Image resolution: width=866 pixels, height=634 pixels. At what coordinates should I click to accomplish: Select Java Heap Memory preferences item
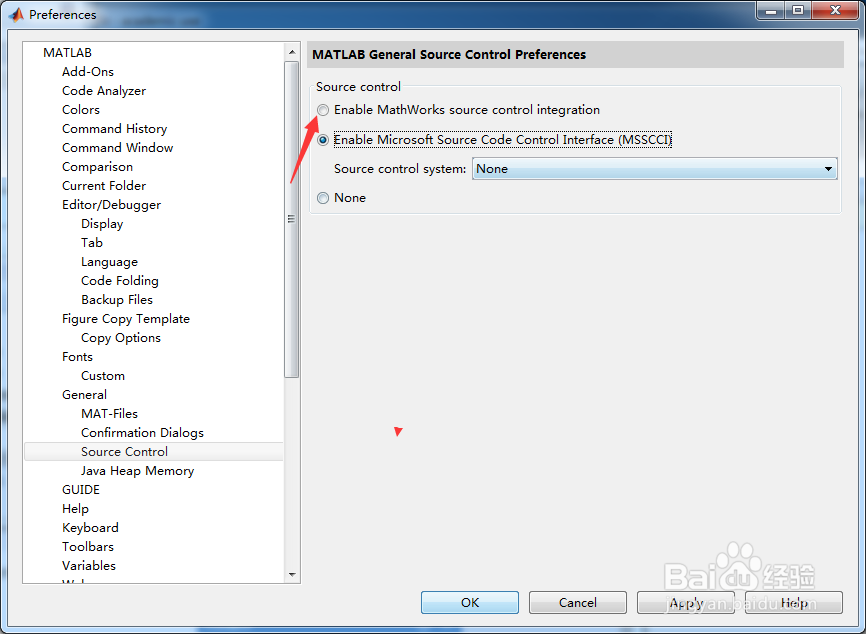pos(138,471)
